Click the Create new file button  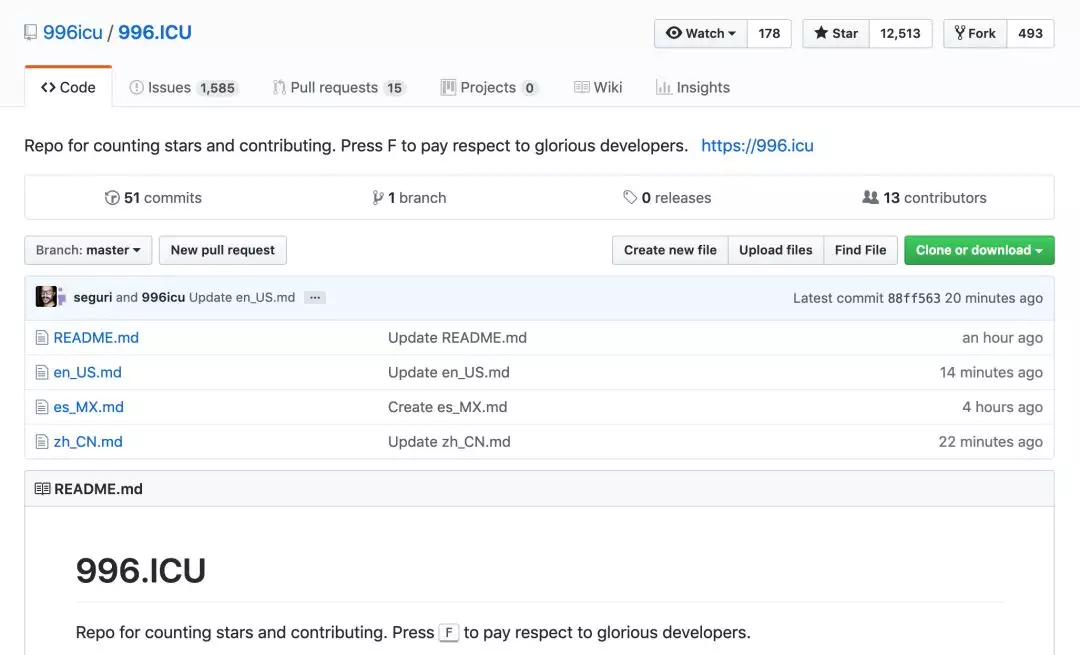[x=670, y=250]
